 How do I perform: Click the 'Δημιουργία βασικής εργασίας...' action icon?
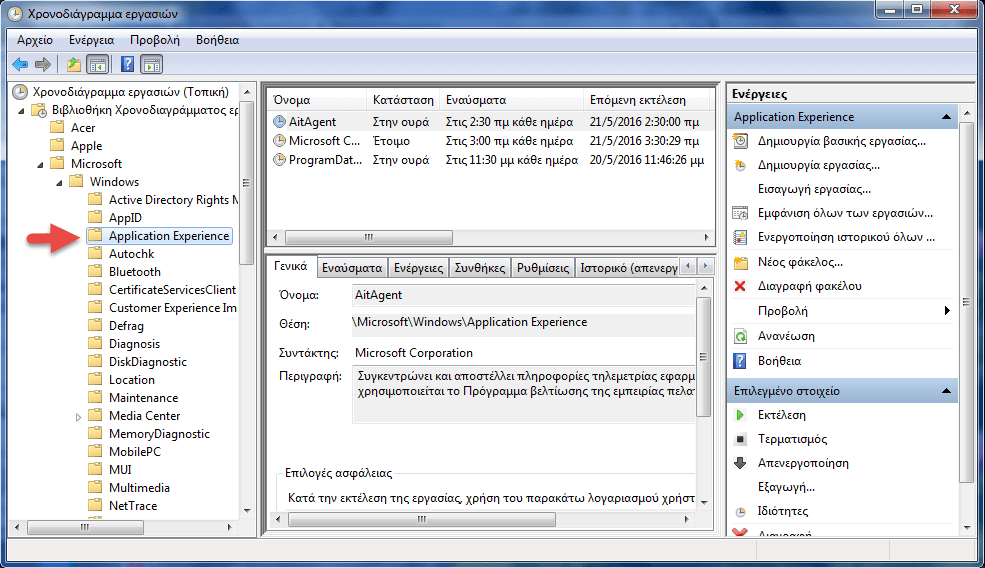point(741,141)
